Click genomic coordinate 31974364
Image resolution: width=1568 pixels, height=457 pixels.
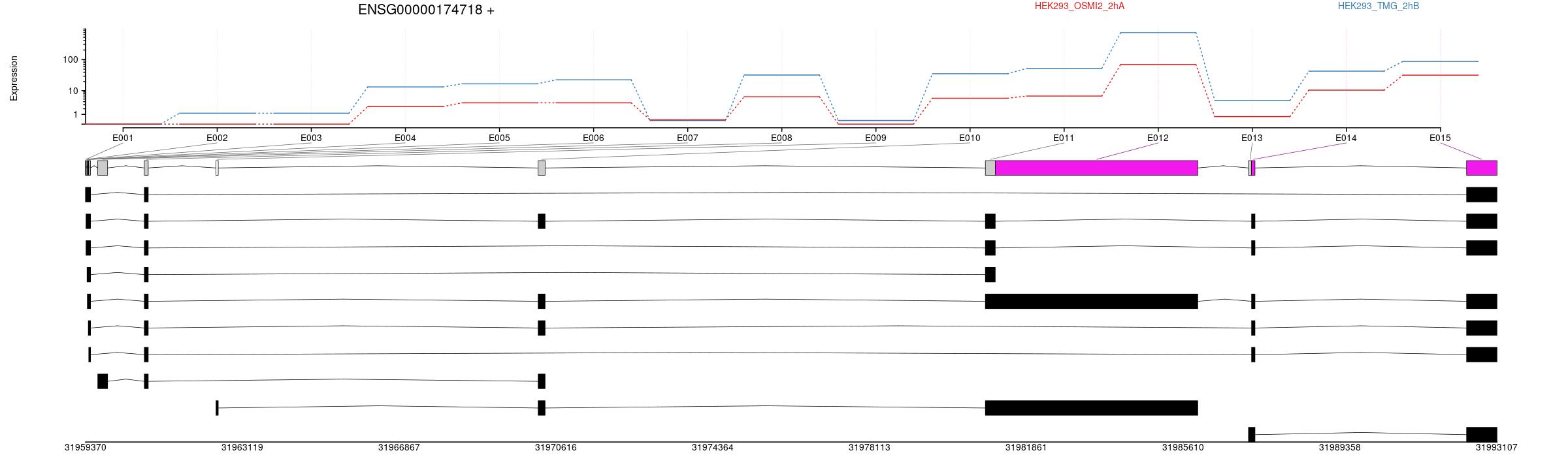713,448
